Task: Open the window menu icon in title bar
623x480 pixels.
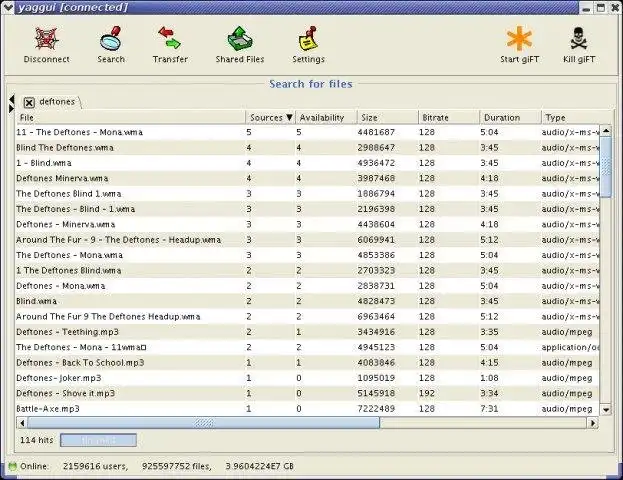Action: [x=8, y=7]
